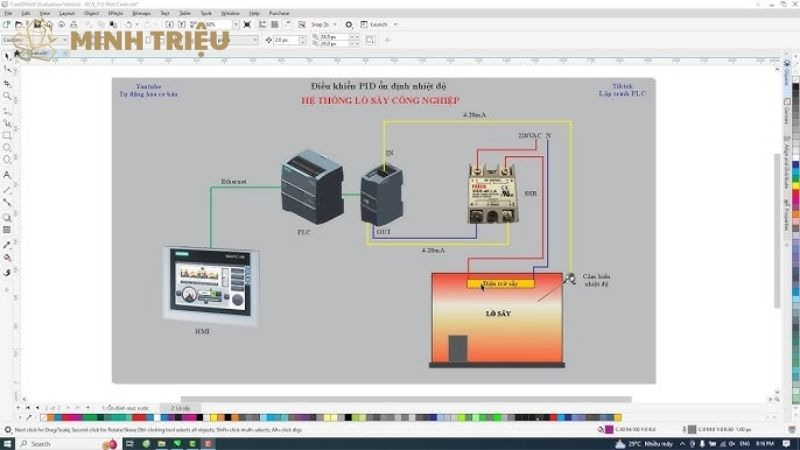
Task: Open the Effects menu
Action: (x=114, y=13)
